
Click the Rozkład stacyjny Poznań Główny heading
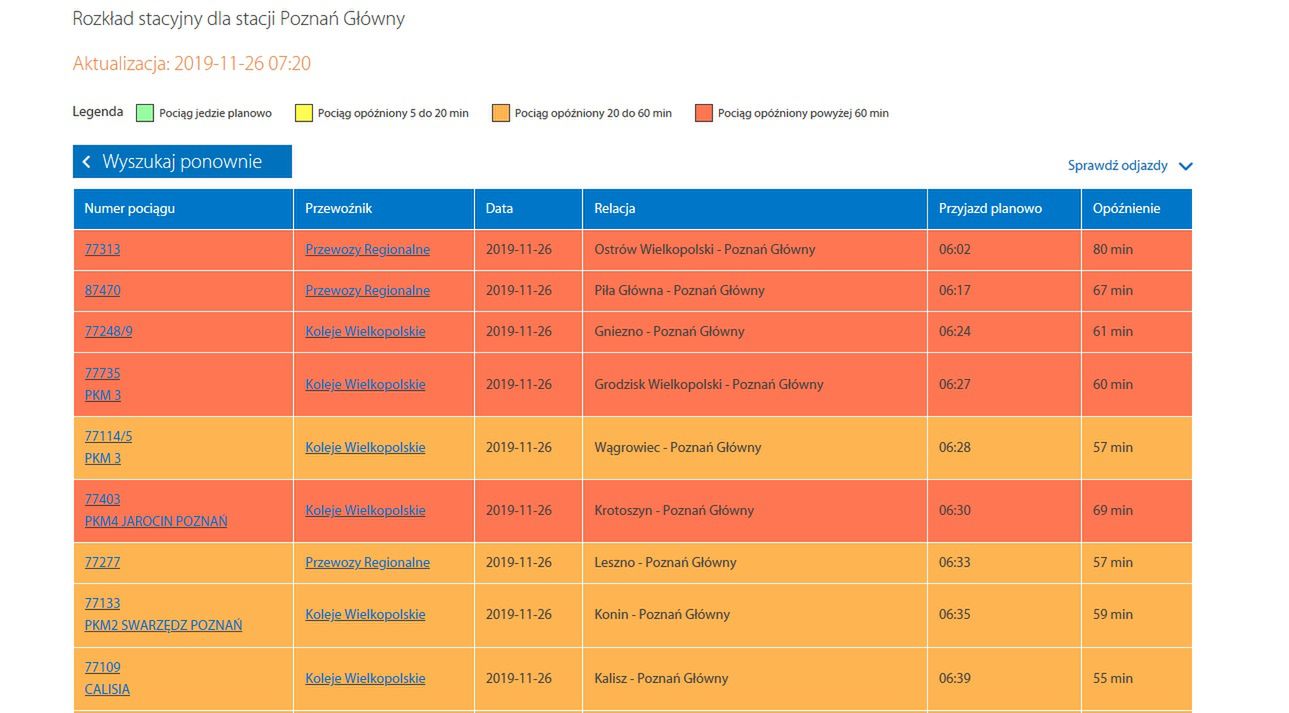click(x=239, y=19)
